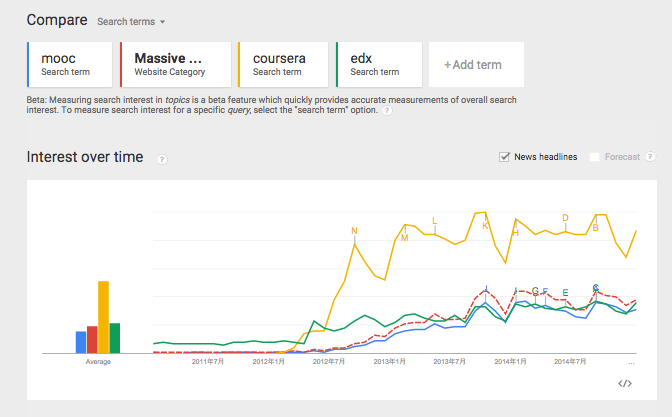Uncheck the News headlines checkbox
Image resolution: width=672 pixels, height=417 pixels.
tap(504, 157)
